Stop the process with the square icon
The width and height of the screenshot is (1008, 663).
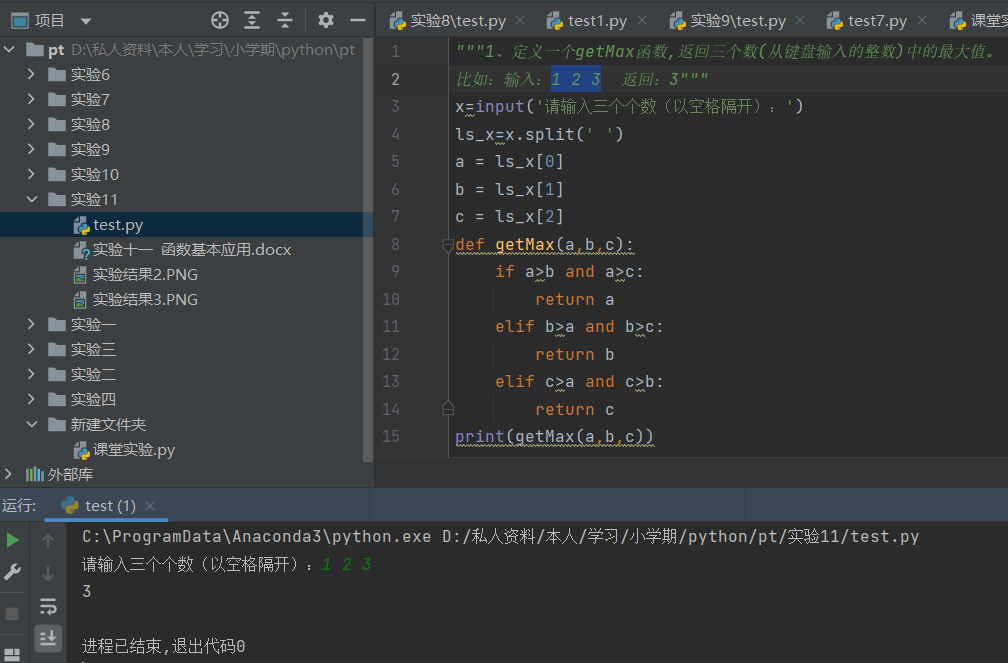(x=12, y=613)
